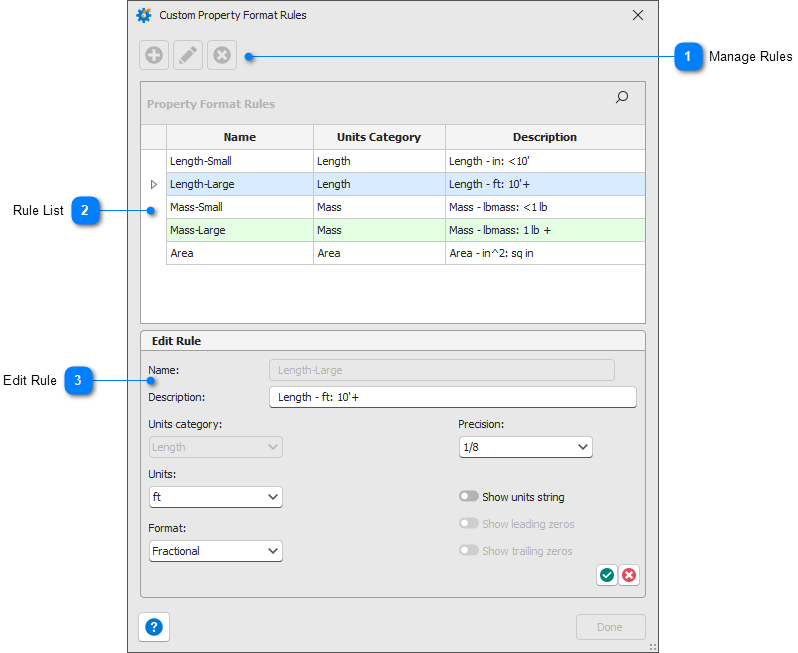Click the Done button
The height and width of the screenshot is (653, 798).
(610, 627)
